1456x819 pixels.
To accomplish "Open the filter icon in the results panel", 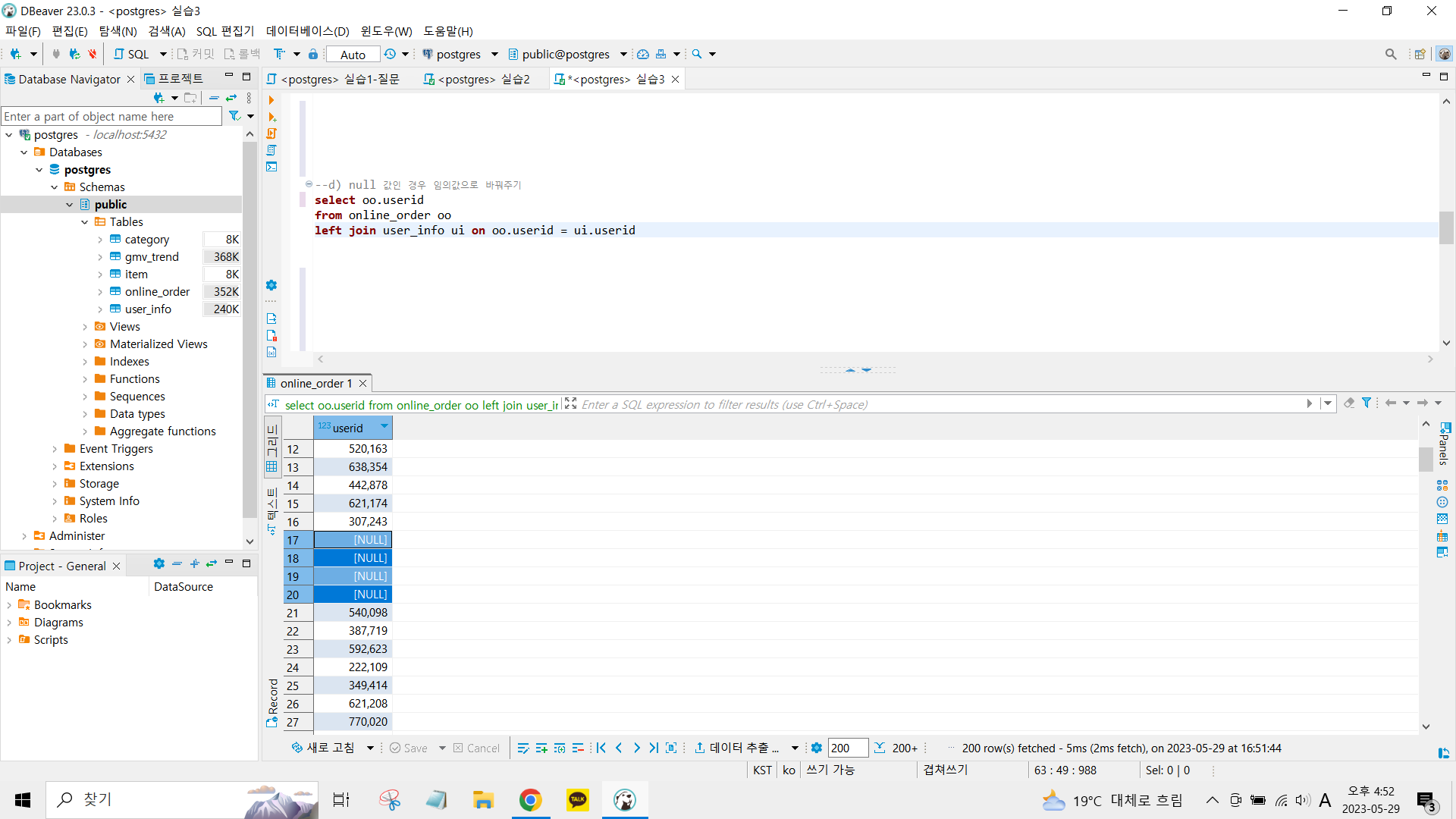I will [x=1366, y=403].
